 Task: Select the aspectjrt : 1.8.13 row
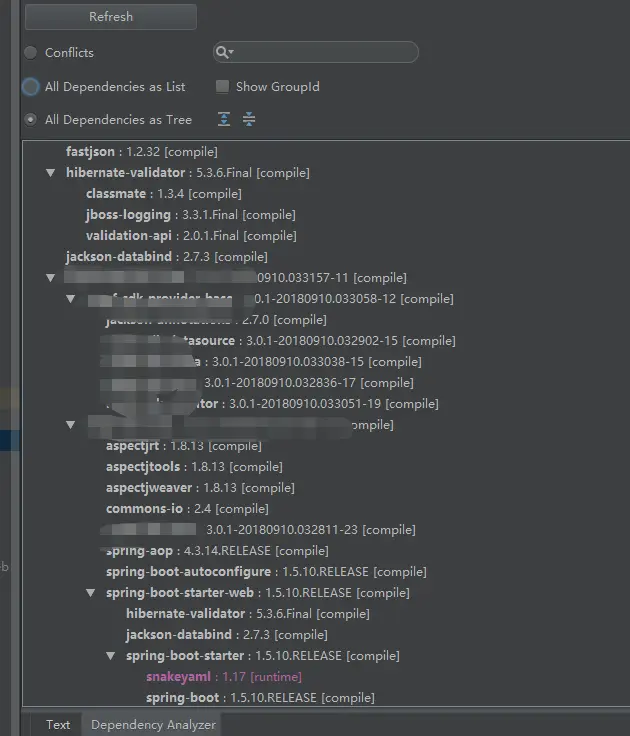(x=184, y=446)
